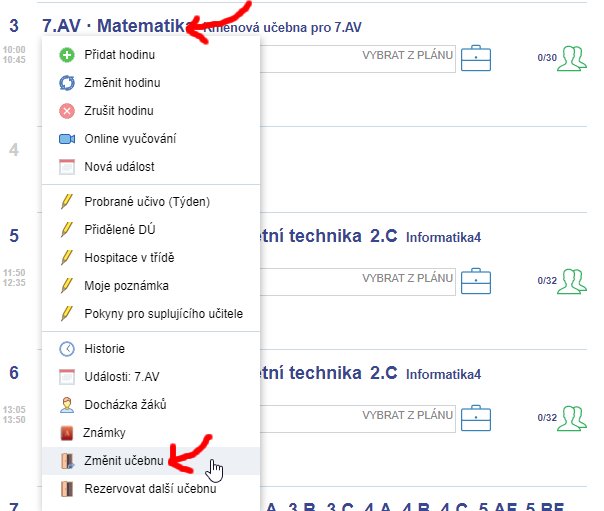Open Probrané učivo (Týden) menu entry

(146, 201)
